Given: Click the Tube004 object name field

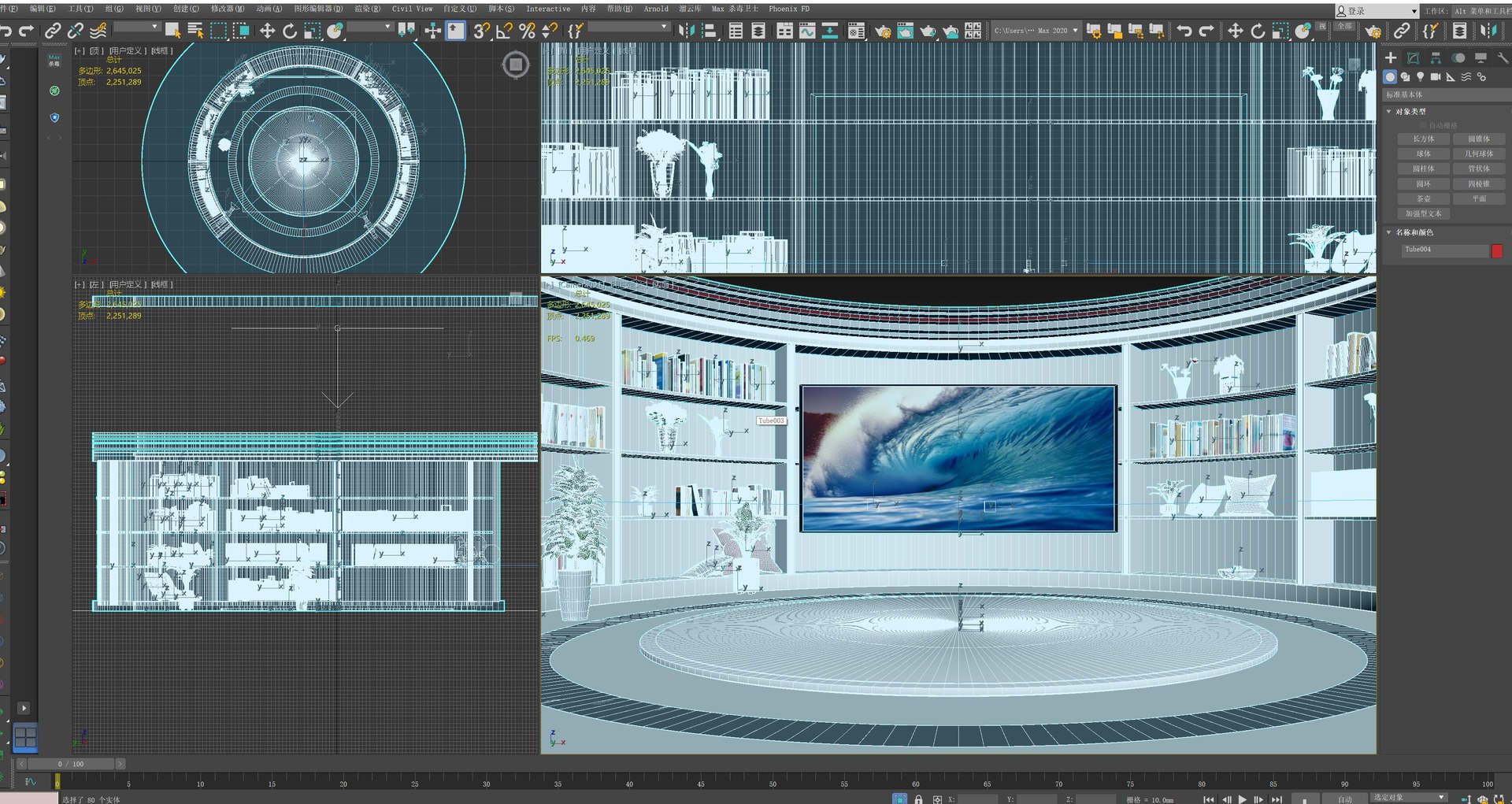Looking at the screenshot, I should [x=1443, y=250].
